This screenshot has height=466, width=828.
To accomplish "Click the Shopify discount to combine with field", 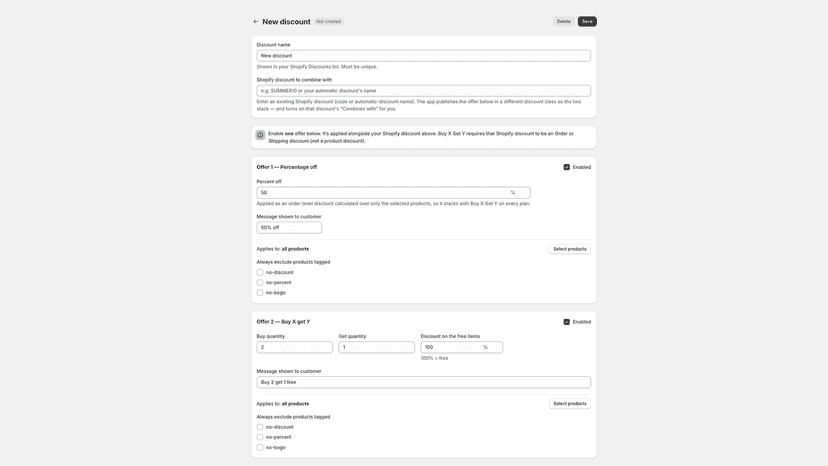I will [424, 91].
